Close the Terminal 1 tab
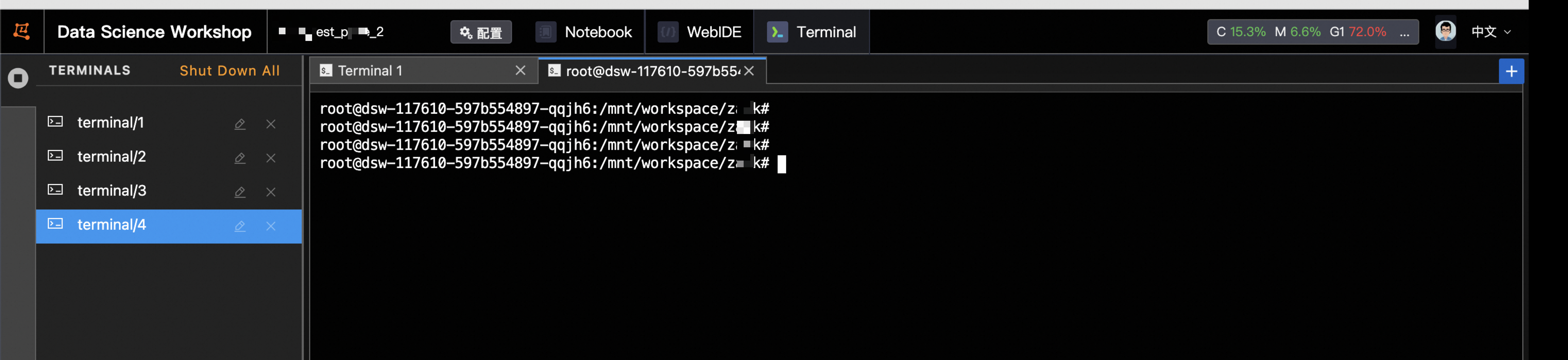This screenshot has height=360, width=1568. 521,71
